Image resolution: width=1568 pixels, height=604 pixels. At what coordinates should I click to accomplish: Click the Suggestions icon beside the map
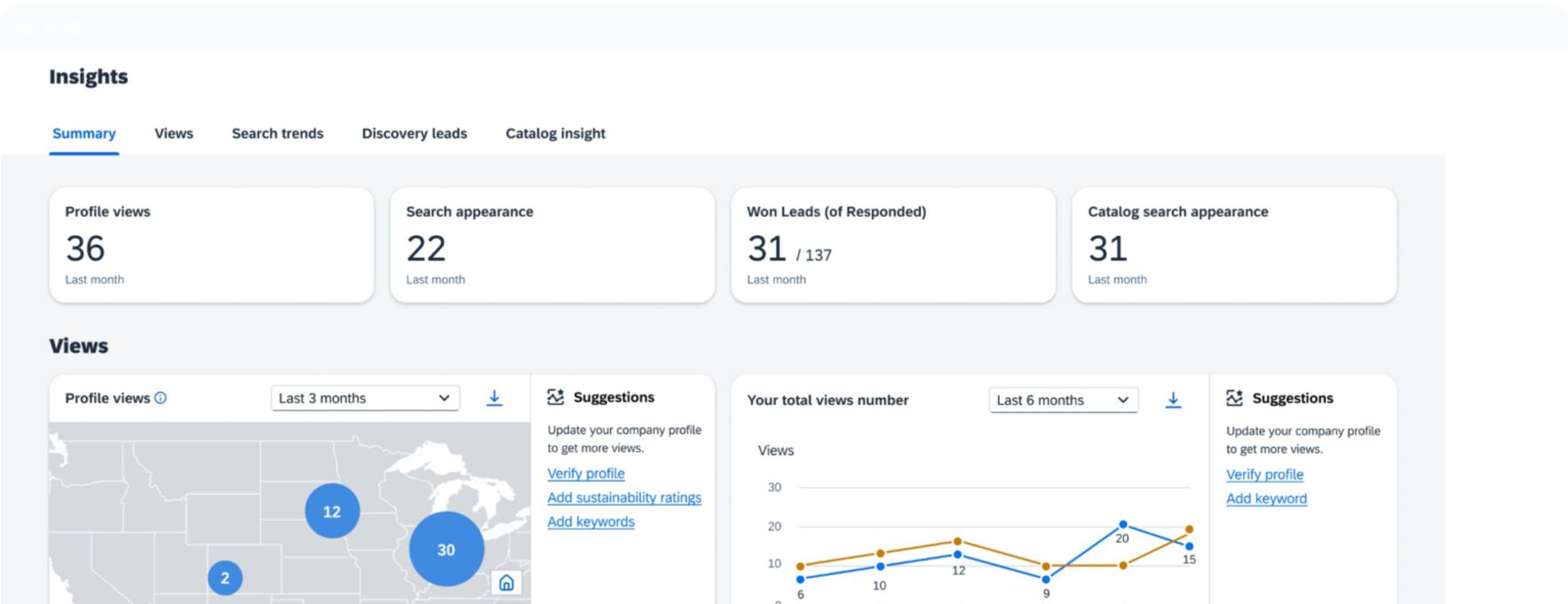click(x=556, y=397)
